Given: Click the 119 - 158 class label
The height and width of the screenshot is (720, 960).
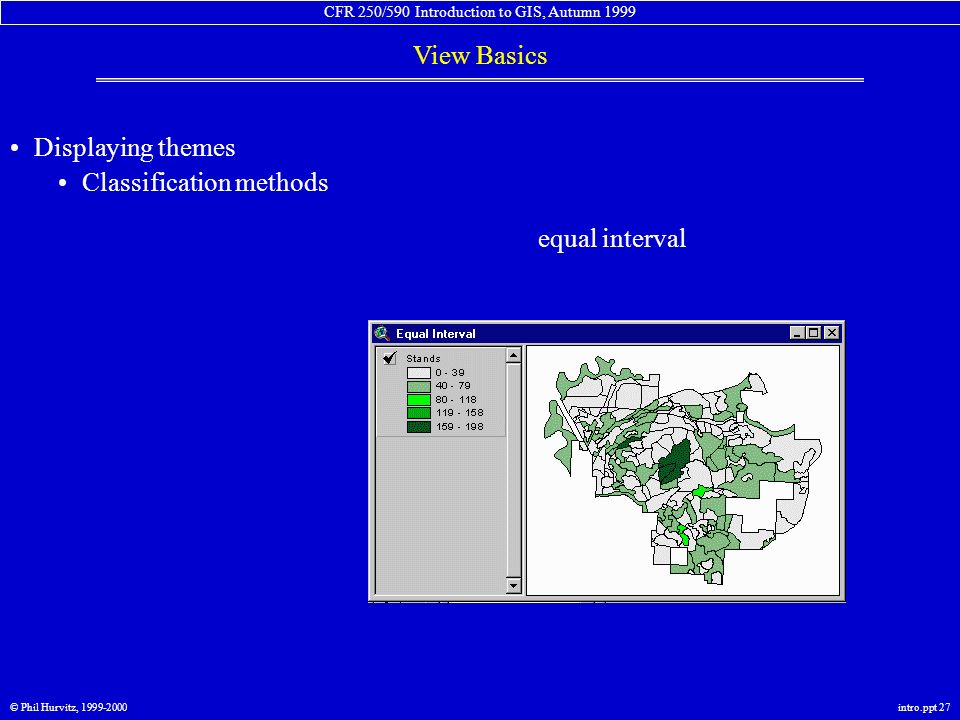Looking at the screenshot, I should pos(460,413).
